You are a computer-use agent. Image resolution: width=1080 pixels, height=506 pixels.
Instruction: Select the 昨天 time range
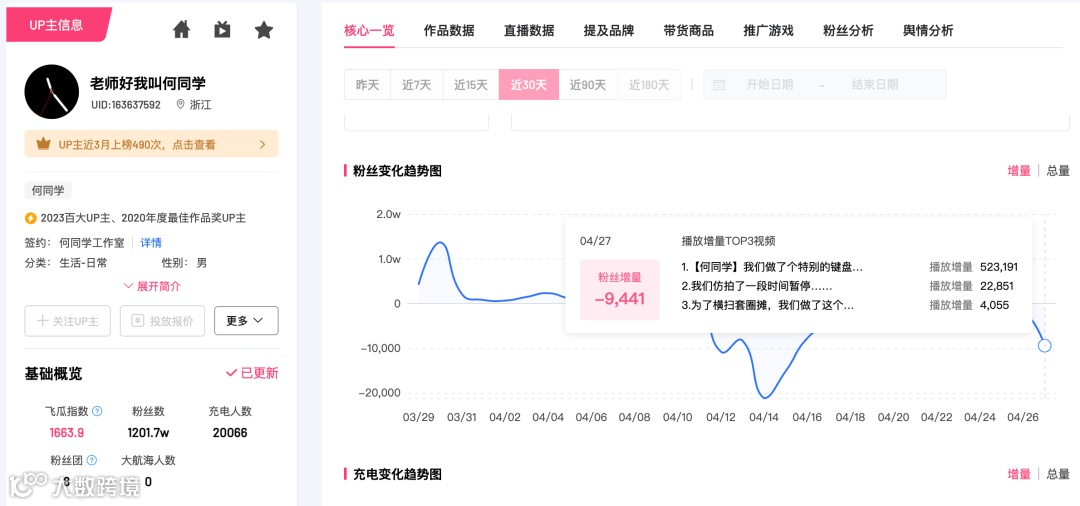point(368,85)
